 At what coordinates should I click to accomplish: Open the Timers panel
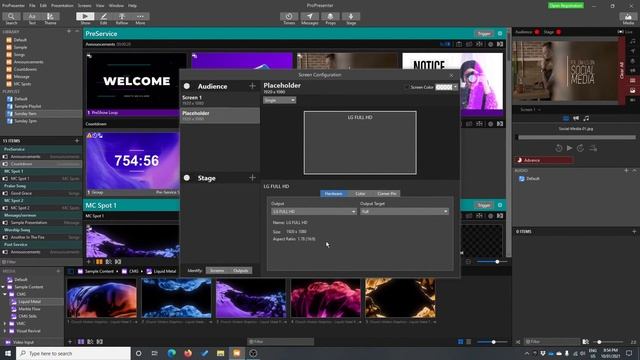tap(289, 18)
